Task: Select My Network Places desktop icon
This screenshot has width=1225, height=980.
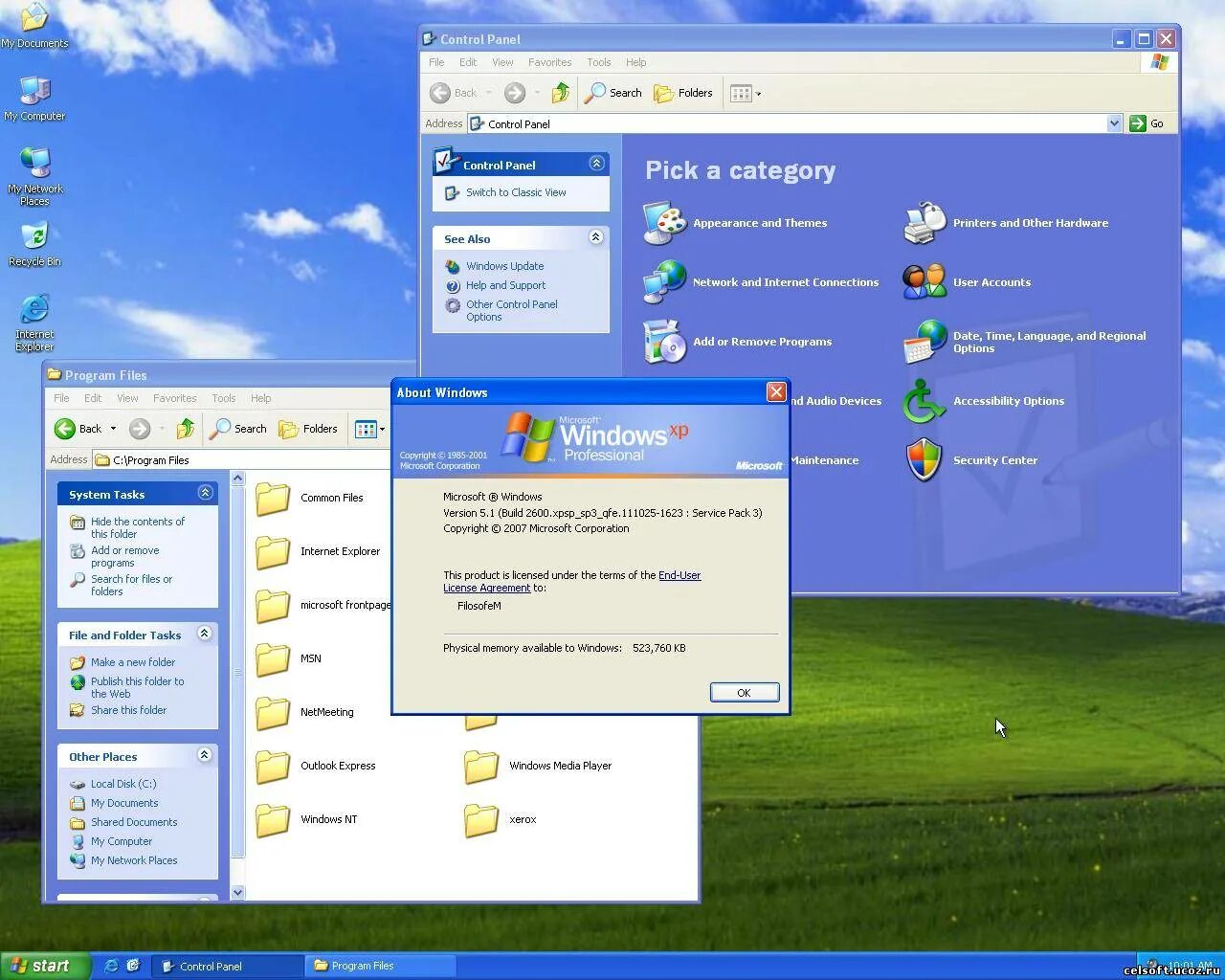Action: point(34,176)
